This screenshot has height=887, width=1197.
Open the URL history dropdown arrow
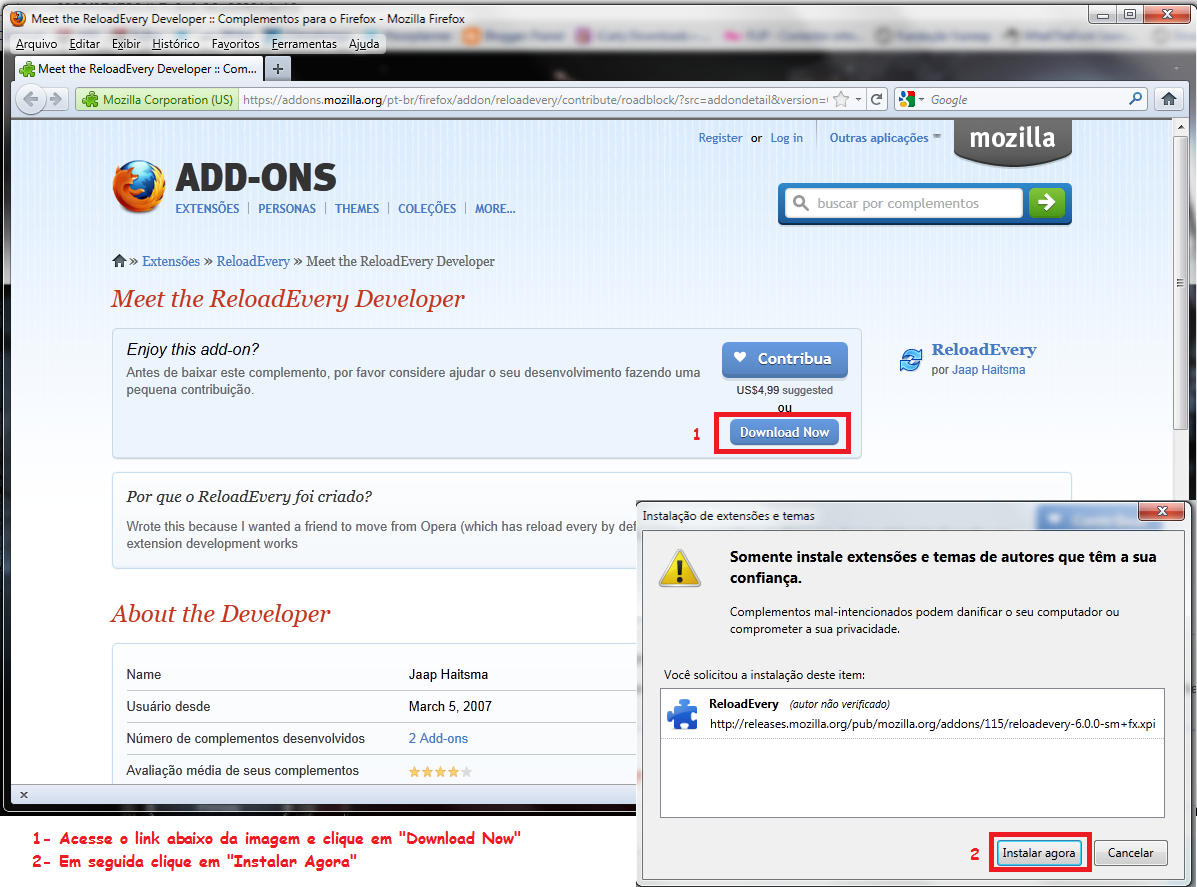tap(858, 99)
